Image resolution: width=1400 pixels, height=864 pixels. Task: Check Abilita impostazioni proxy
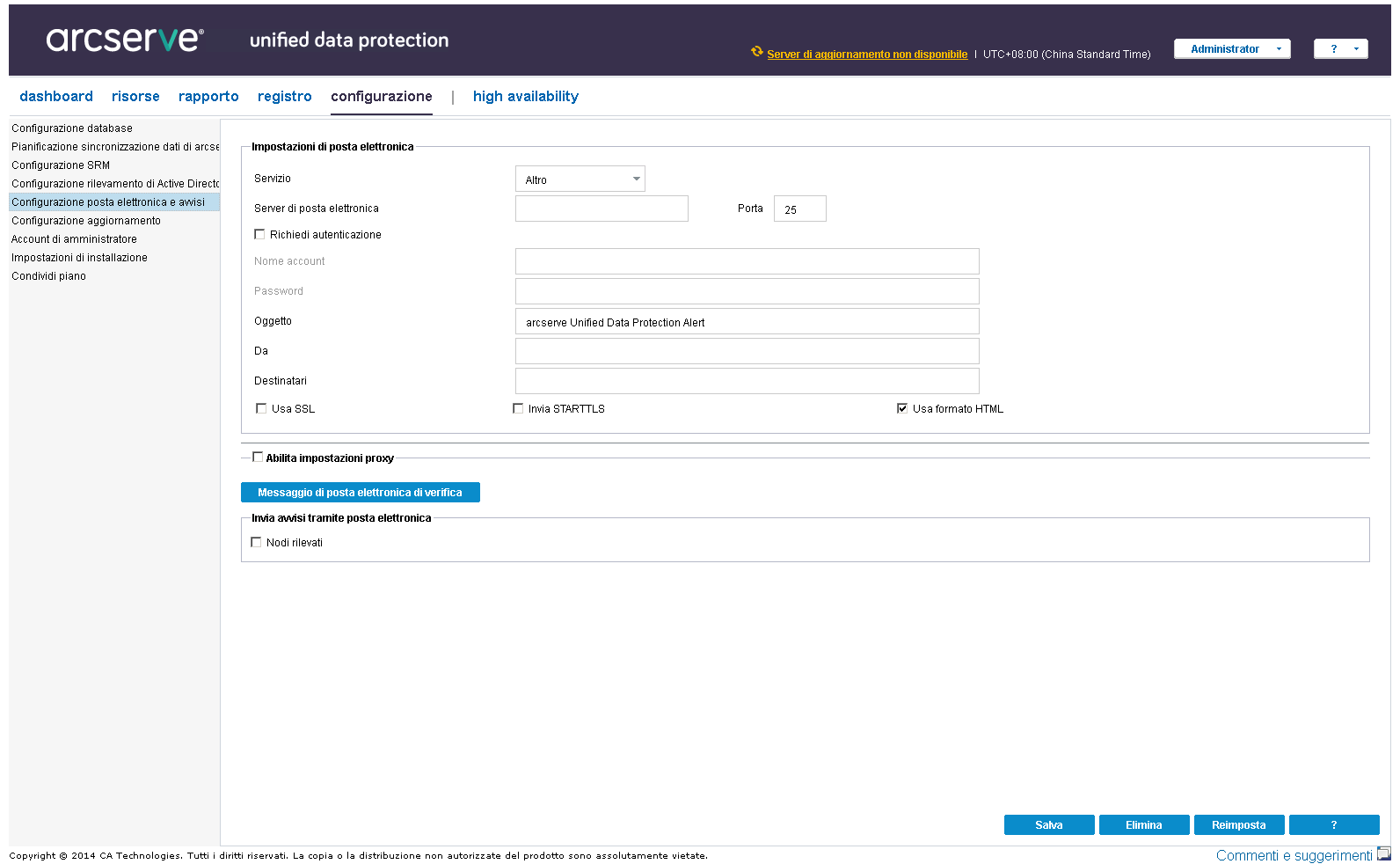pos(258,457)
